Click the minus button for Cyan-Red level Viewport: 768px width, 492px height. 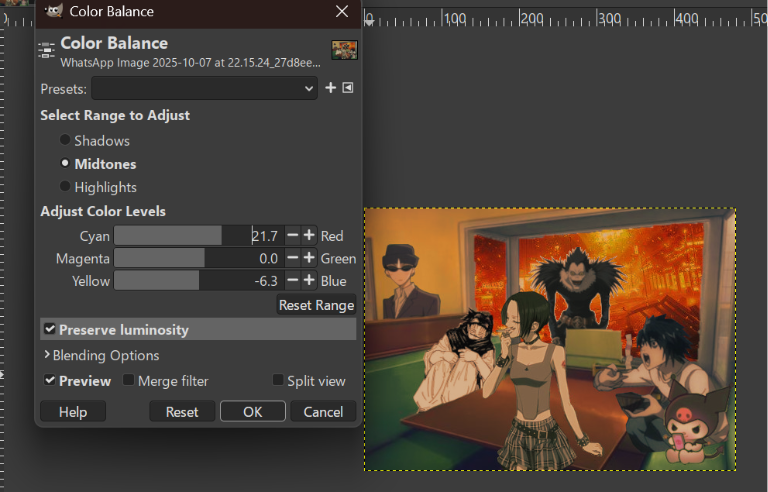click(292, 236)
